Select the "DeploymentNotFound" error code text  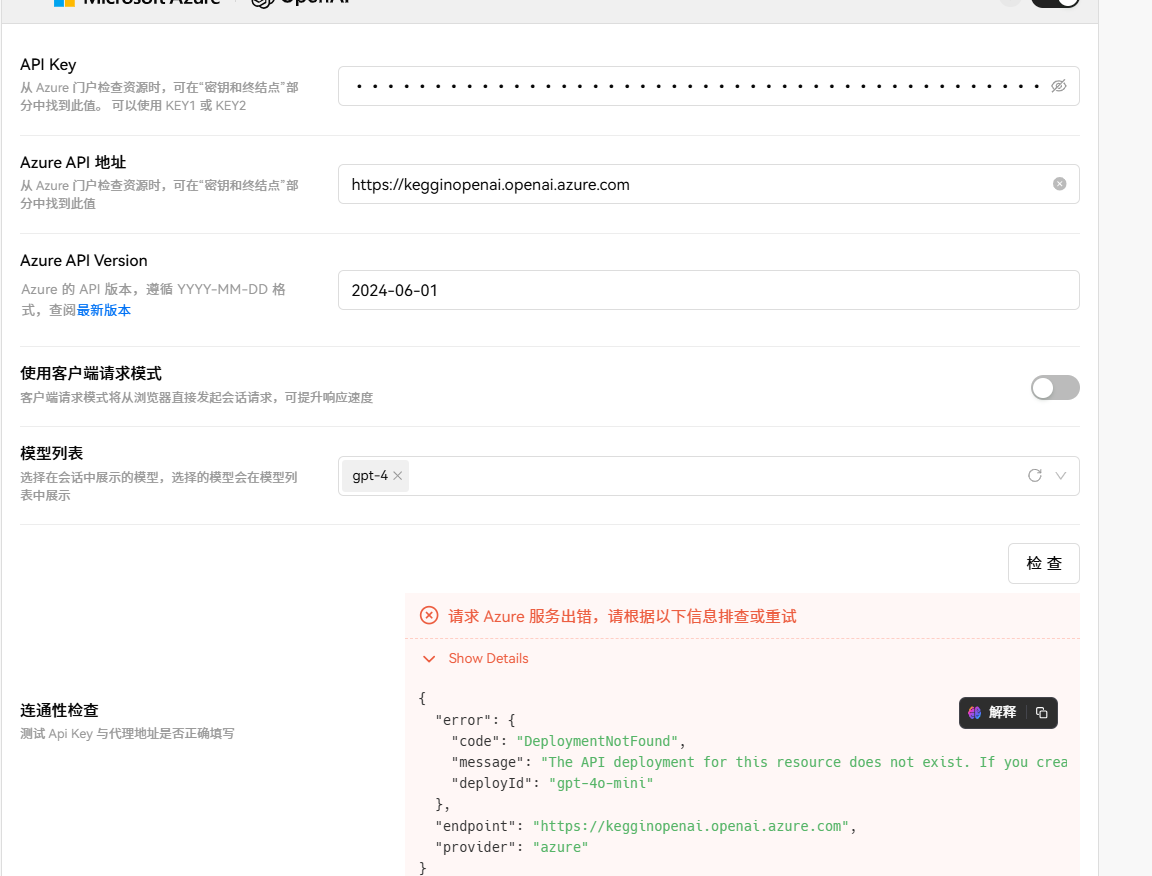[x=597, y=741]
